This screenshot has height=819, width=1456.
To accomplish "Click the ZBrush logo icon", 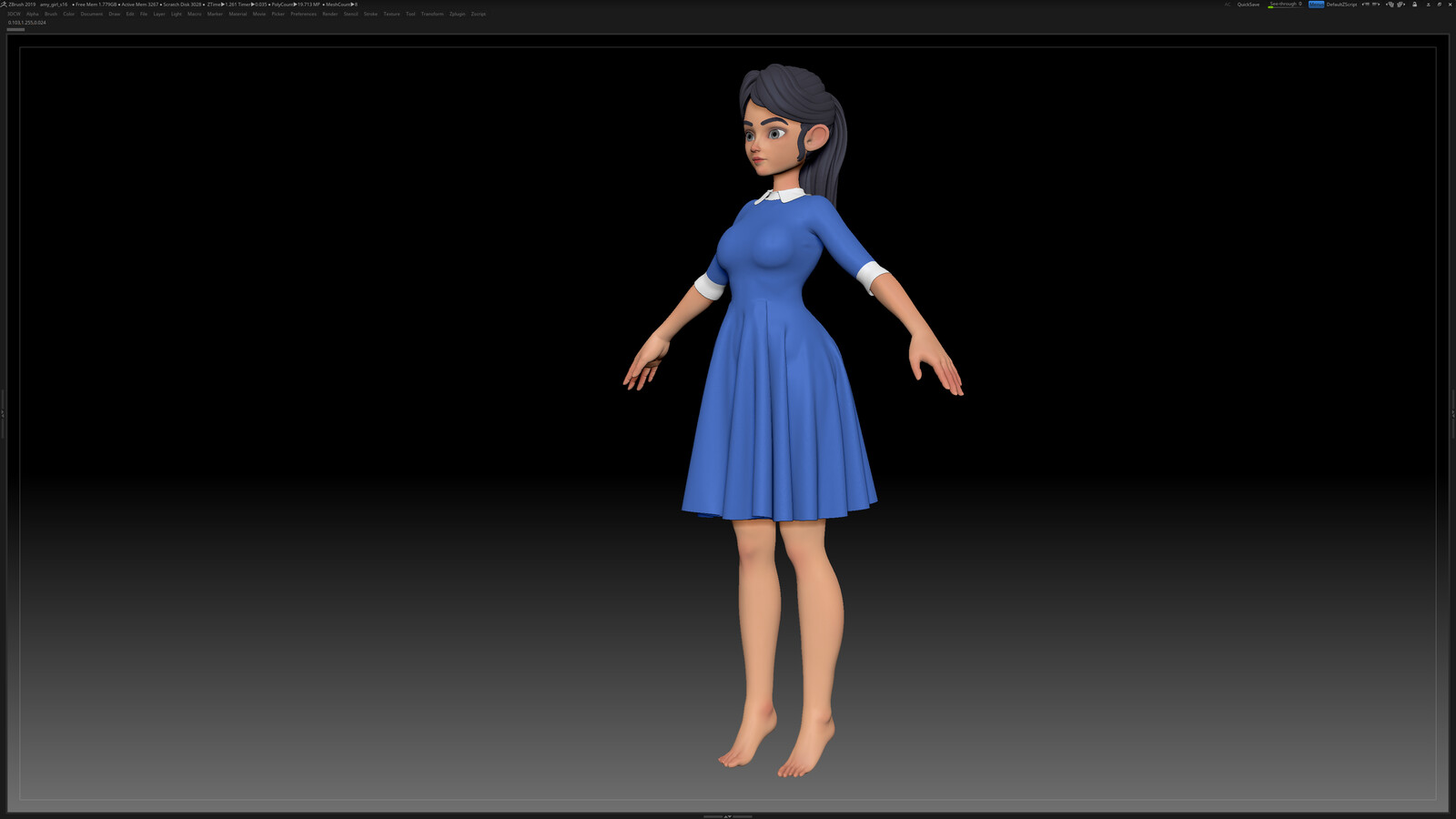I will tap(4, 5).
